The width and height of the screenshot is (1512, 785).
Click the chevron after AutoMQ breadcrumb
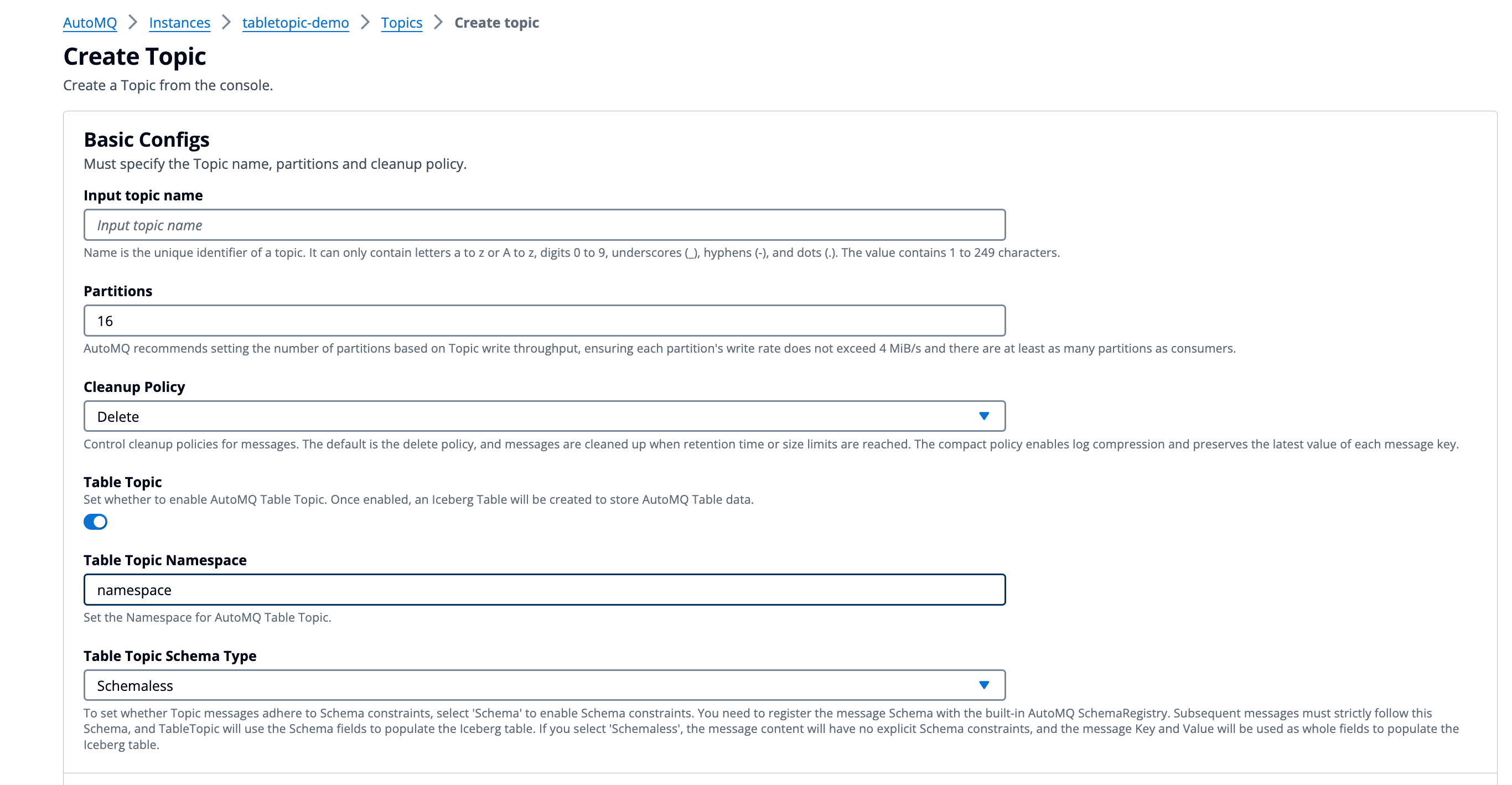coord(133,22)
